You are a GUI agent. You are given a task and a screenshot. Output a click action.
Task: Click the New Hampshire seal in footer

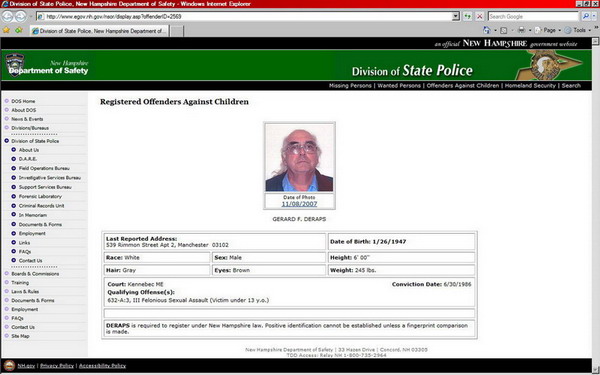(10, 365)
